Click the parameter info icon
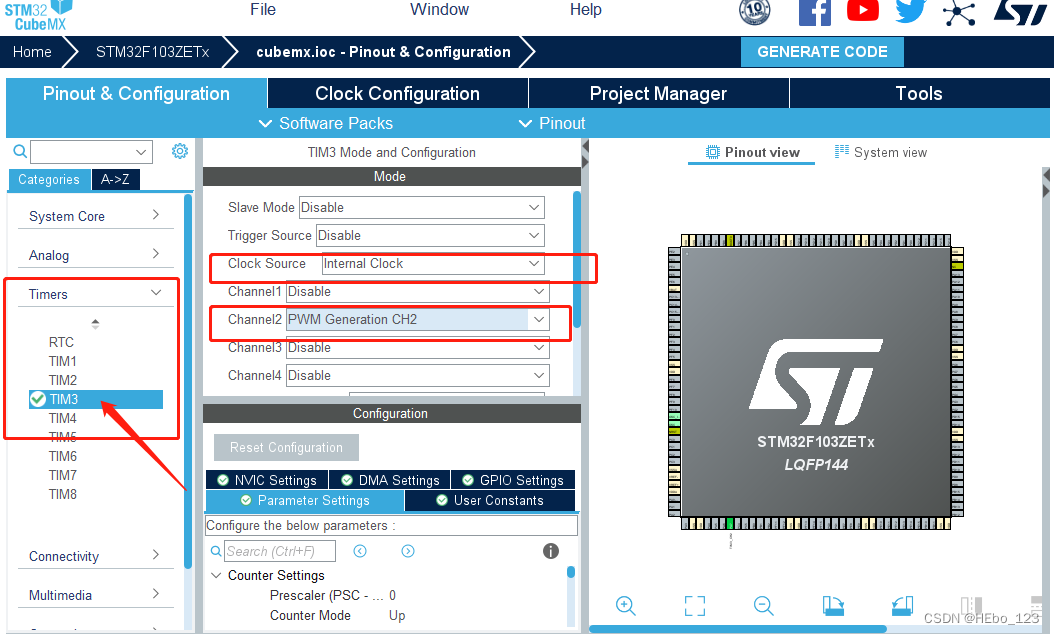This screenshot has width=1054, height=634. [551, 551]
